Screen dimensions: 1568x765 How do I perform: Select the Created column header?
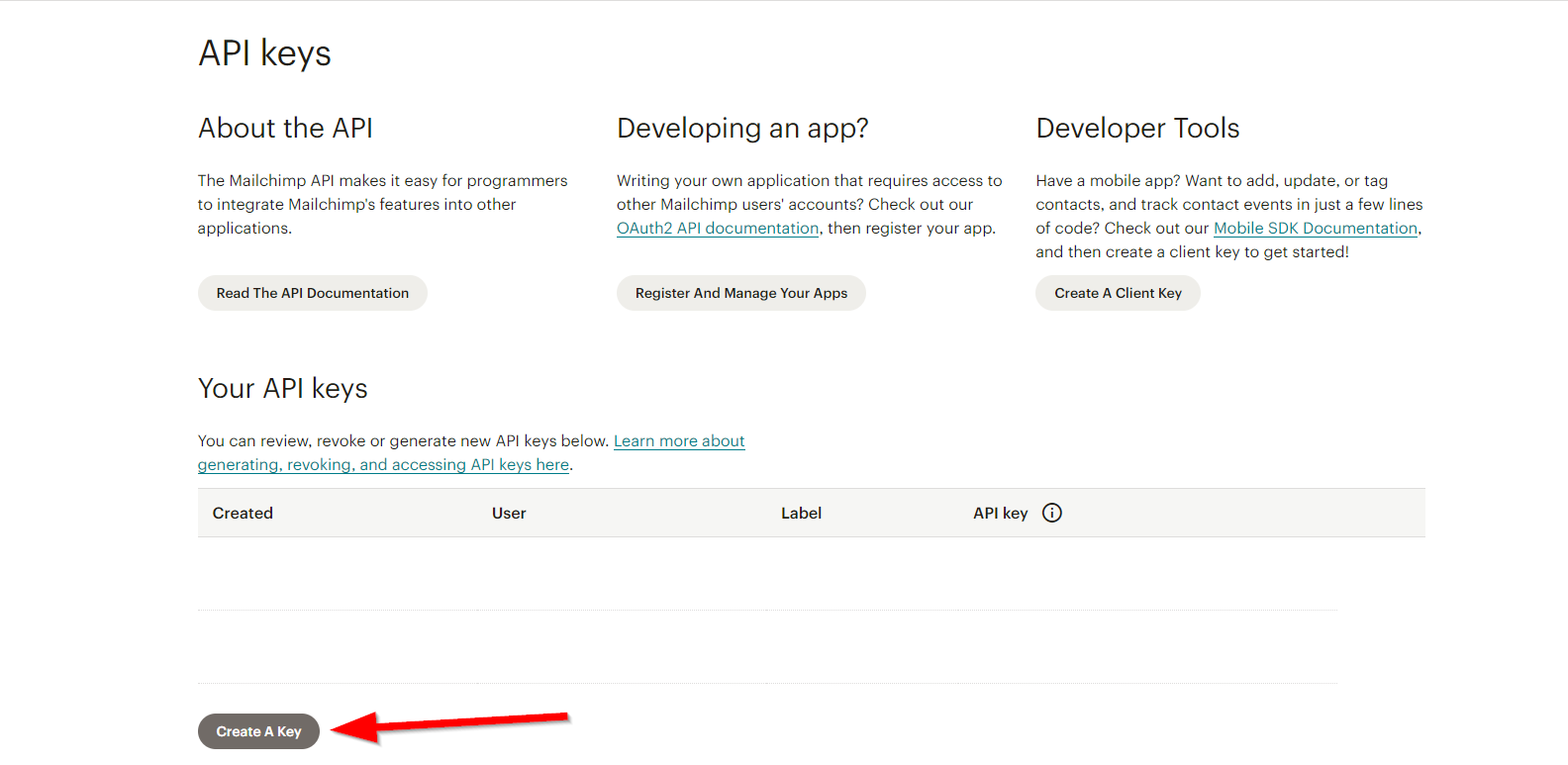pyautogui.click(x=243, y=513)
